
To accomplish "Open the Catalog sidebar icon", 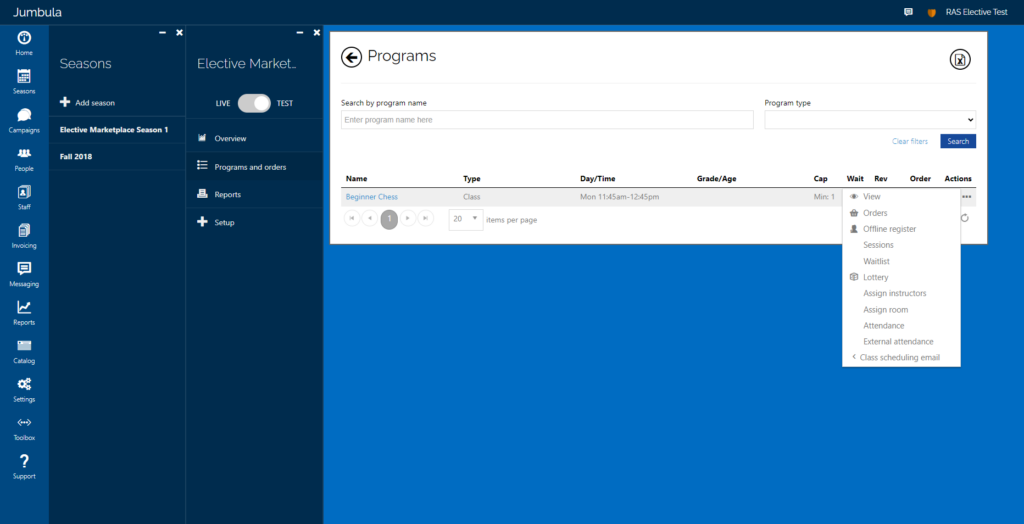I will (x=24, y=350).
